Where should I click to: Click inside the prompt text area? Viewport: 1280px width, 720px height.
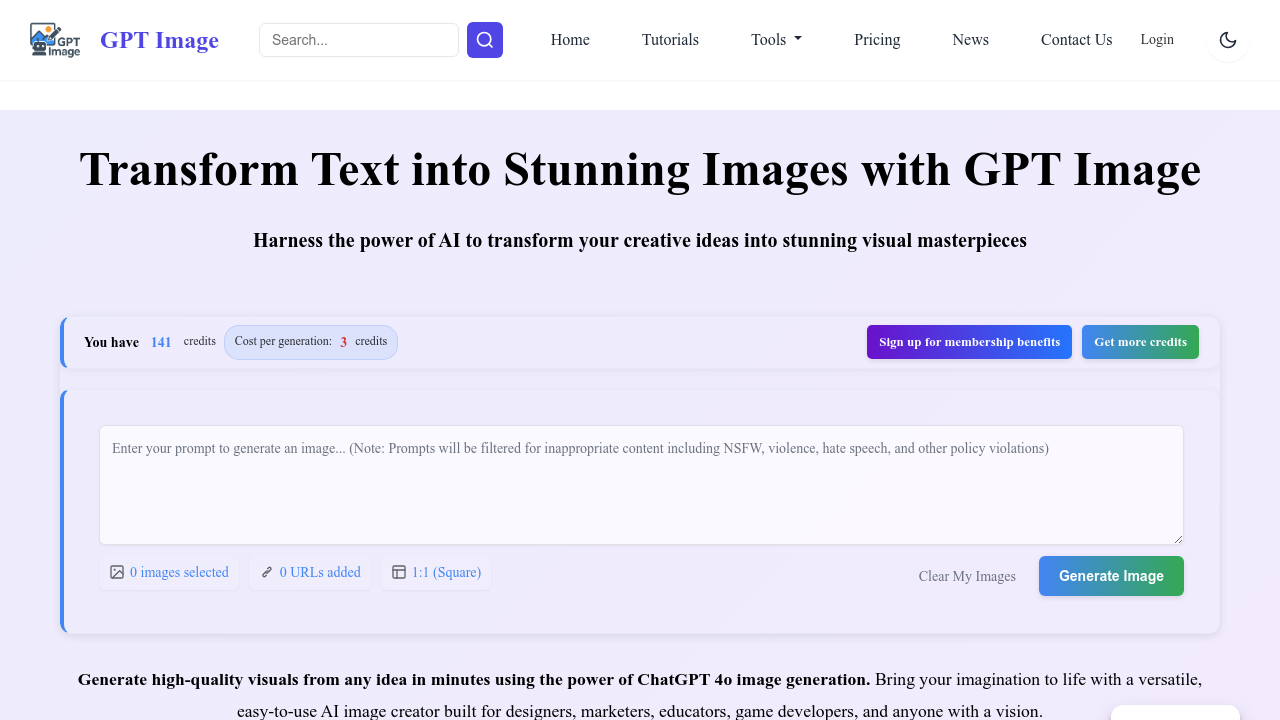[640, 485]
